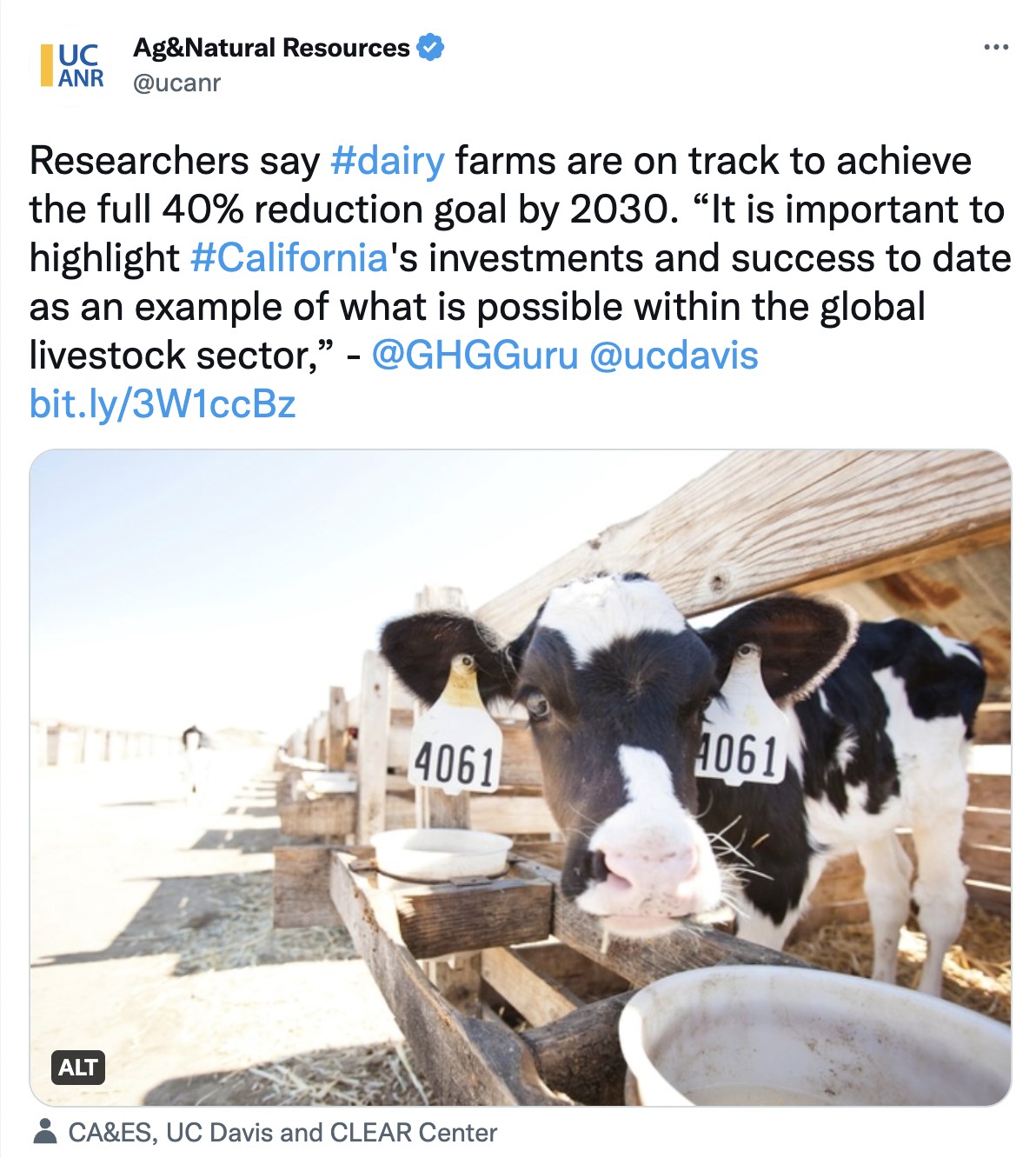This screenshot has width=1036, height=1158.
Task: Show image description via ALT badge
Action: tap(78, 1067)
